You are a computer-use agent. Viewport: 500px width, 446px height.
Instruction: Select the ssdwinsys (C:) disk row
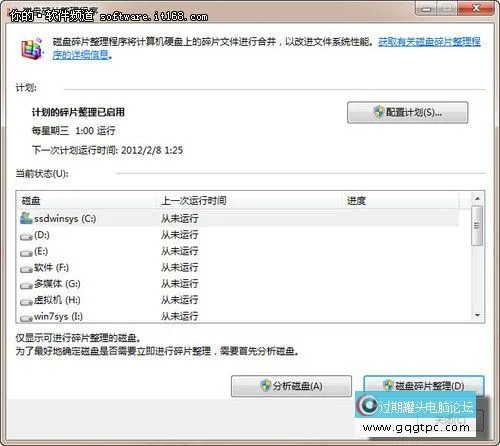[x=239, y=218]
